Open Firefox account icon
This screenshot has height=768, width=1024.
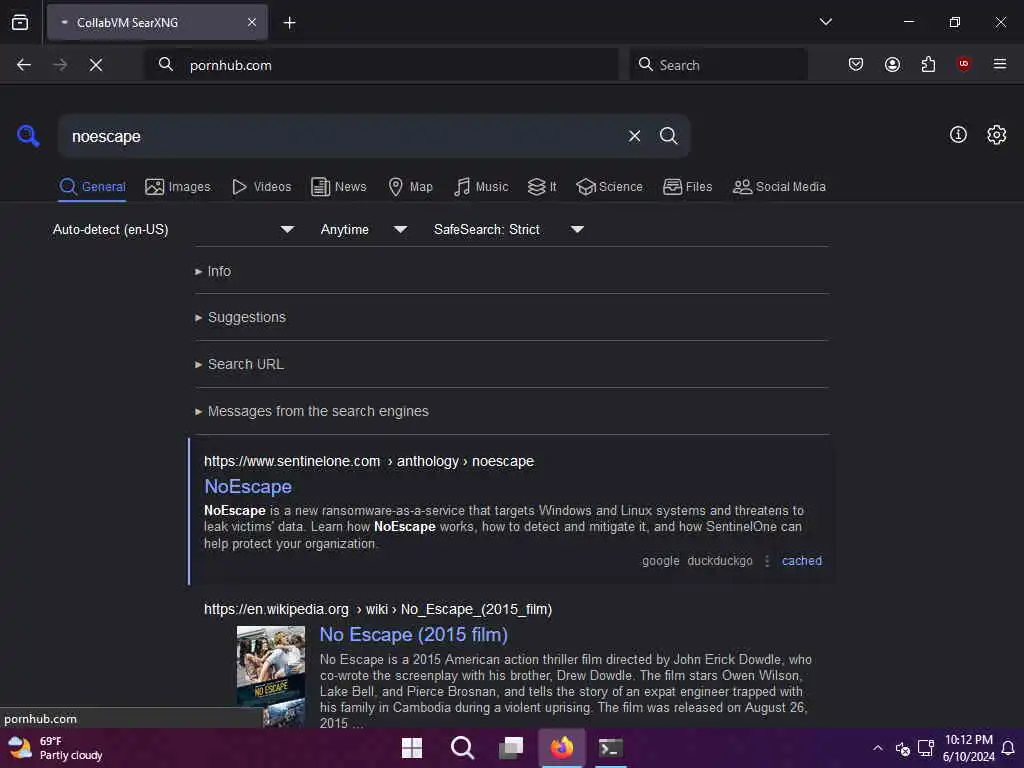point(892,64)
